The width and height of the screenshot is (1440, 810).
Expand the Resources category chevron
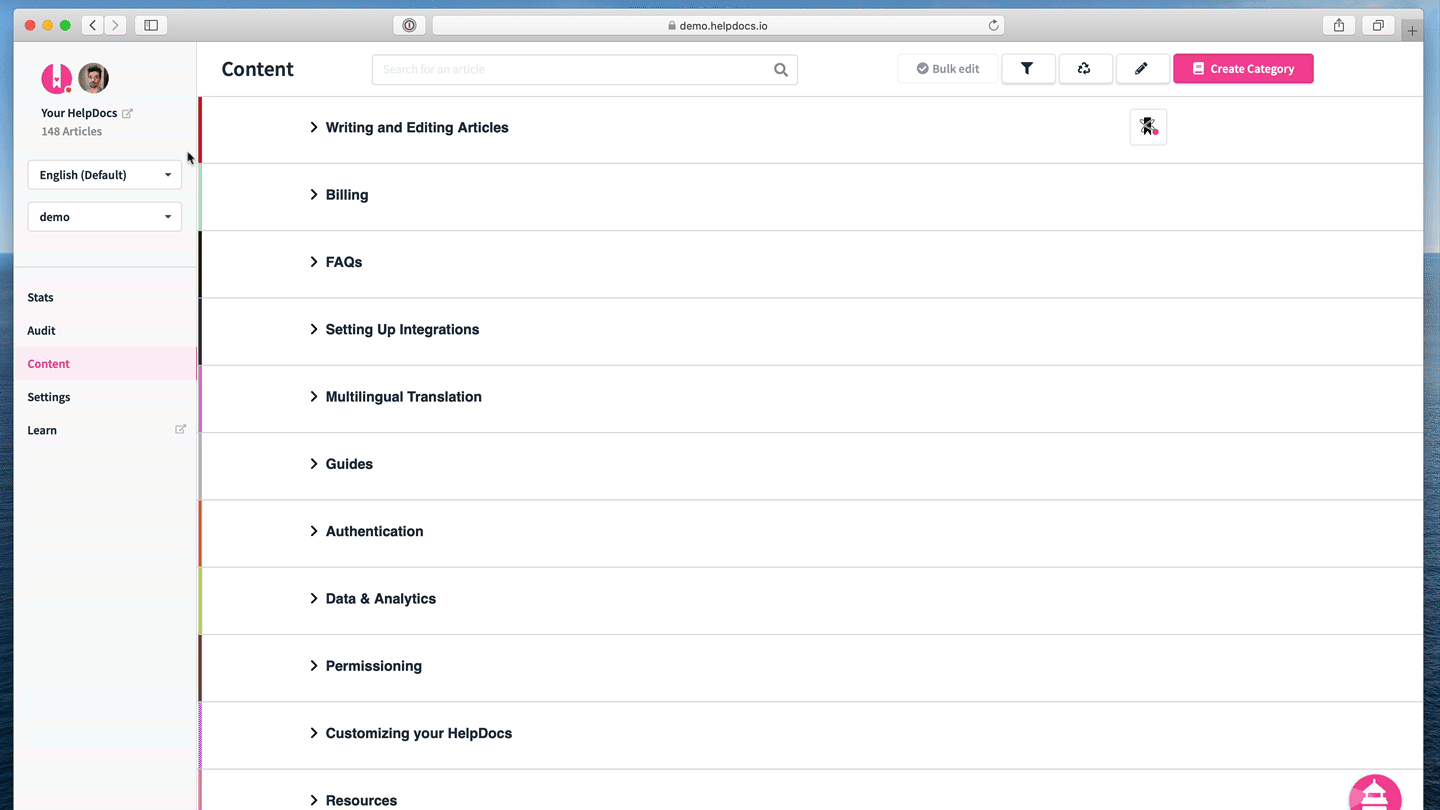314,800
